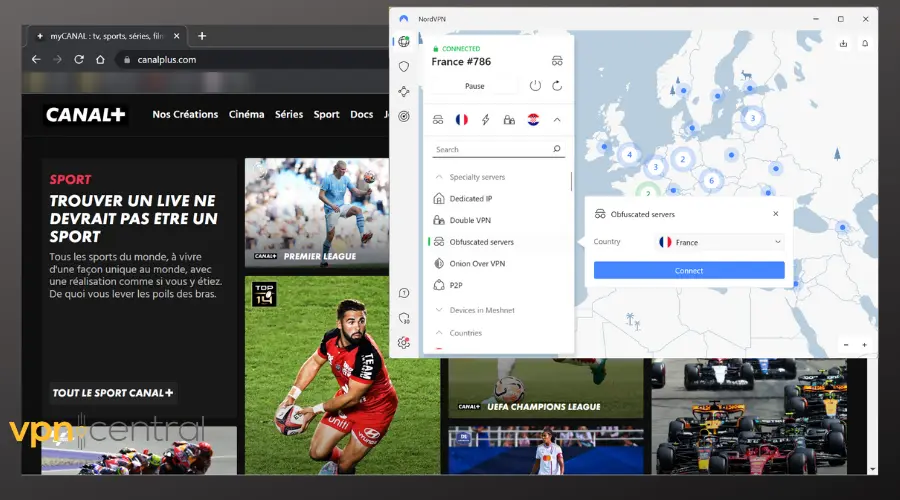The height and width of the screenshot is (500, 900).
Task: Open Nos Créations menu on Canal+
Action: click(x=185, y=114)
